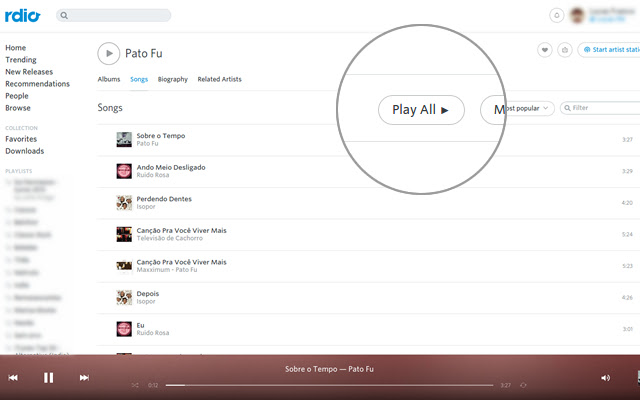
Task: Open Ruído Rosa under the song Eu
Action: point(153,333)
